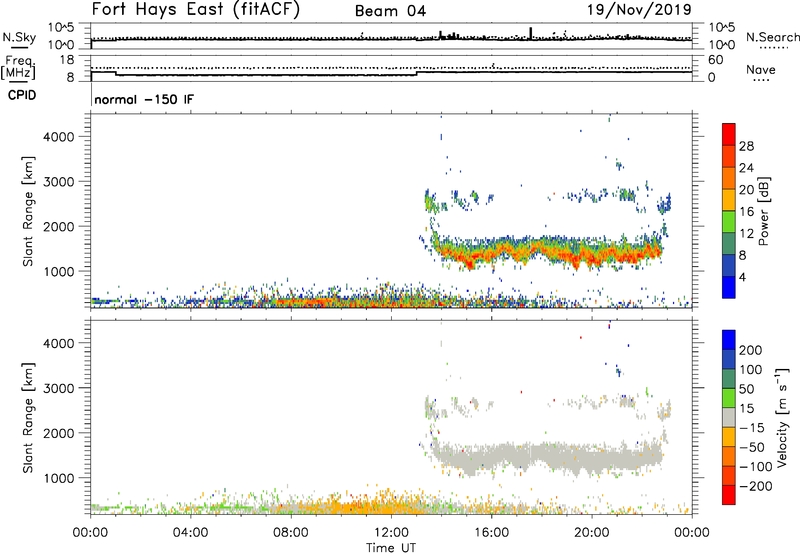
Task: Click the '16:00' time tick label
Action: click(491, 533)
